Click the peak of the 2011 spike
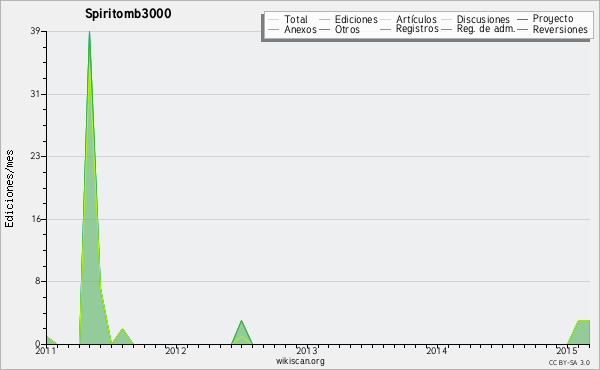Viewport: 600px width, 370px height. point(90,32)
